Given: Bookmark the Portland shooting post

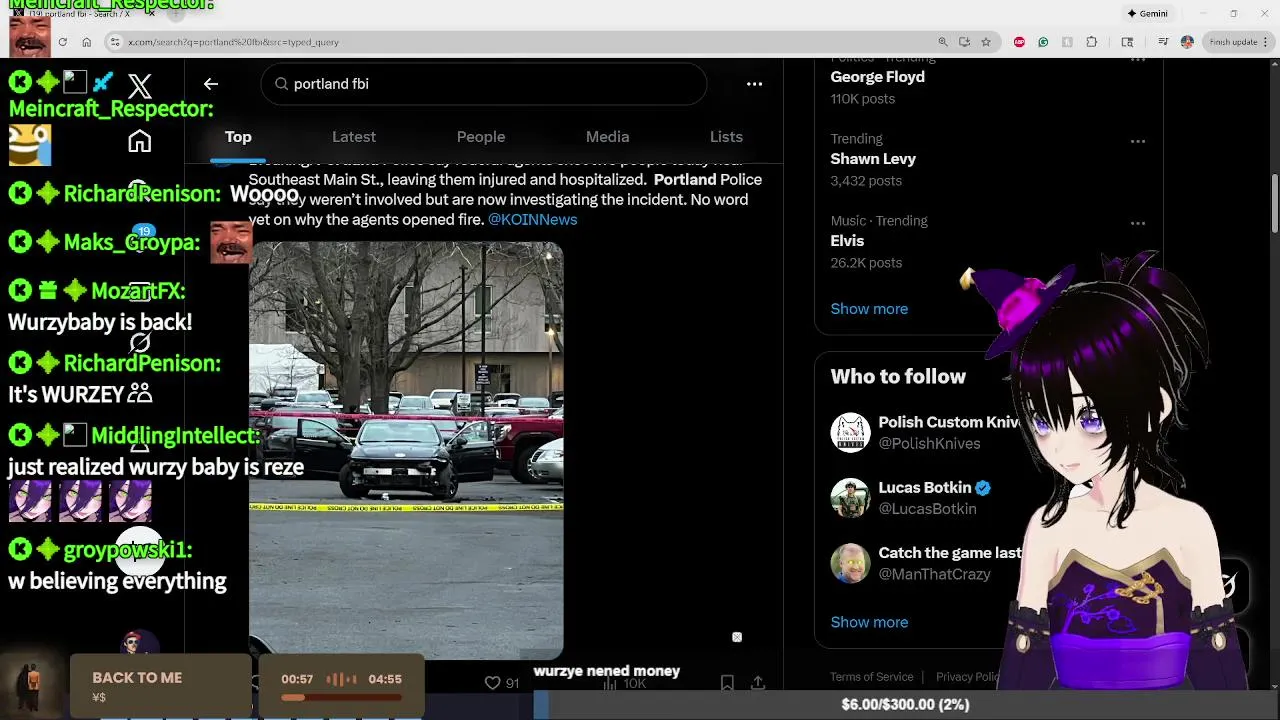Looking at the screenshot, I should (x=727, y=683).
